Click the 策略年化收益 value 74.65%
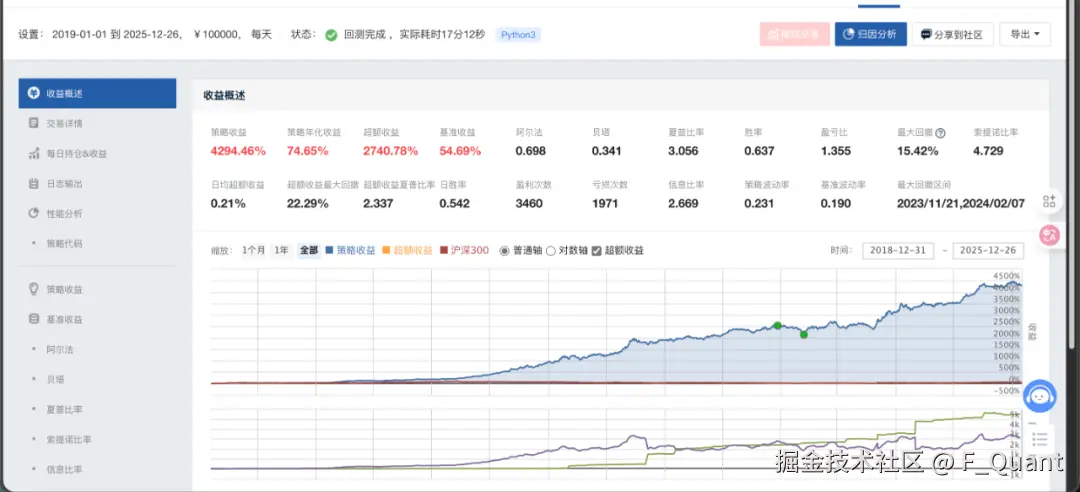Screen dimensions: 1080x492 (x=309, y=151)
